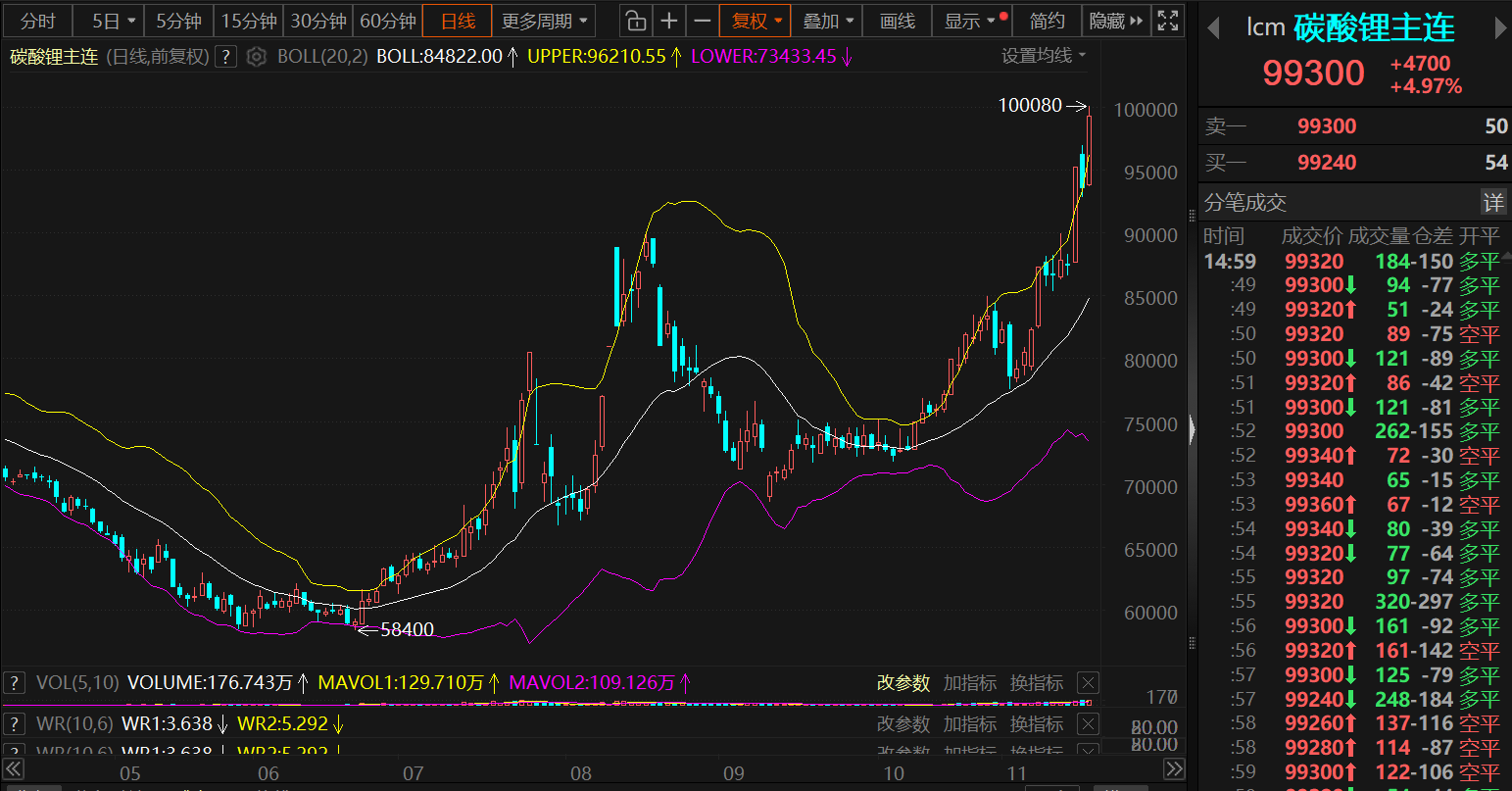Image resolution: width=1512 pixels, height=791 pixels.
Task: Toggle 画线 drawing mode
Action: tap(897, 21)
